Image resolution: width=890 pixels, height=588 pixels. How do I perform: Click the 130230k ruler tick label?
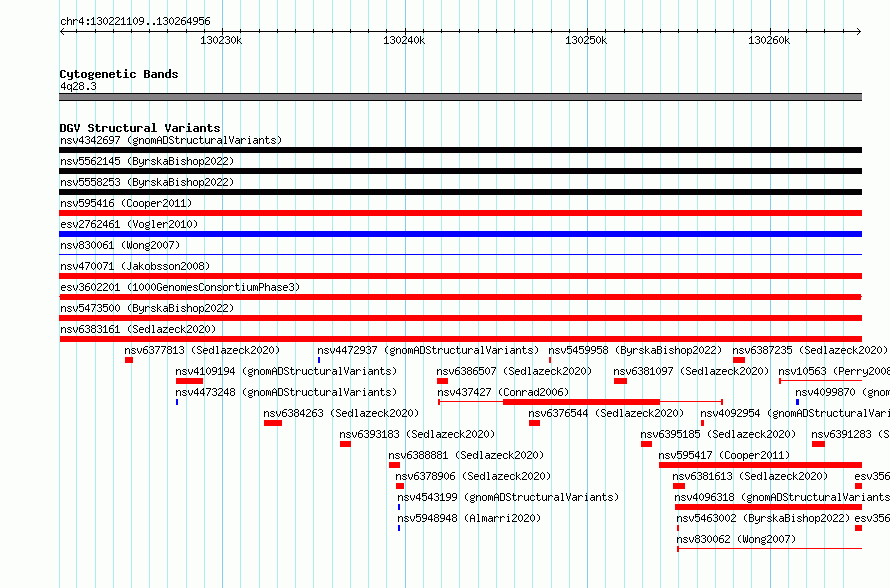[x=221, y=40]
